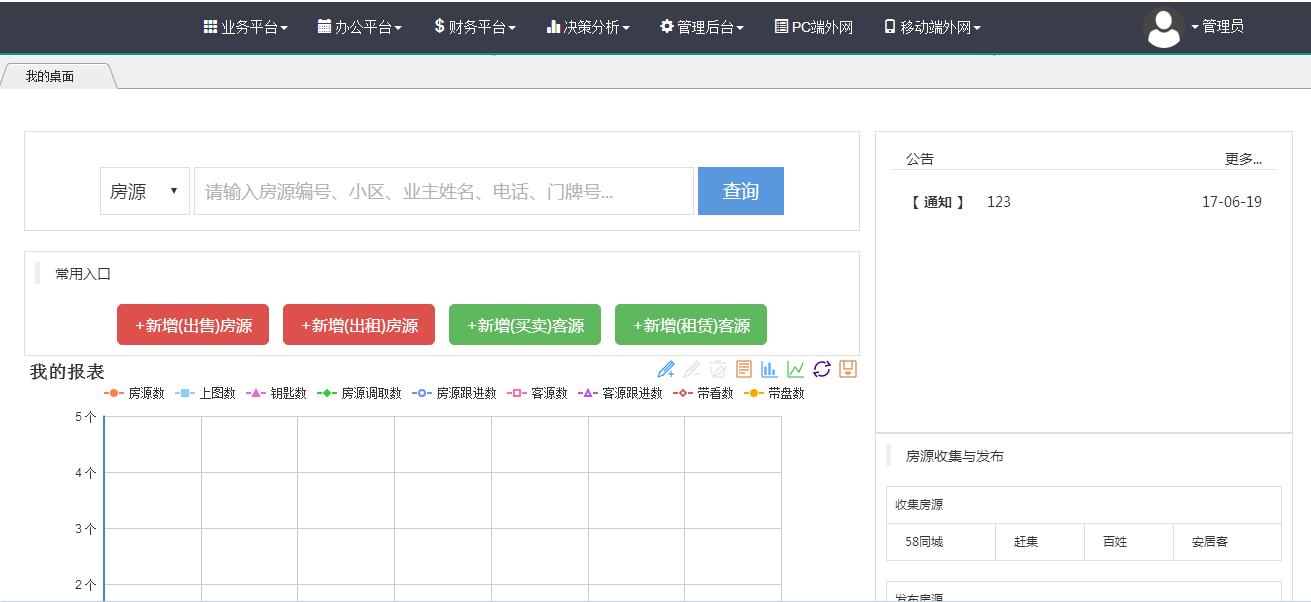The width and height of the screenshot is (1311, 602).
Task: Toggle the orange 带盘数 legend marker
Action: (x=754, y=393)
